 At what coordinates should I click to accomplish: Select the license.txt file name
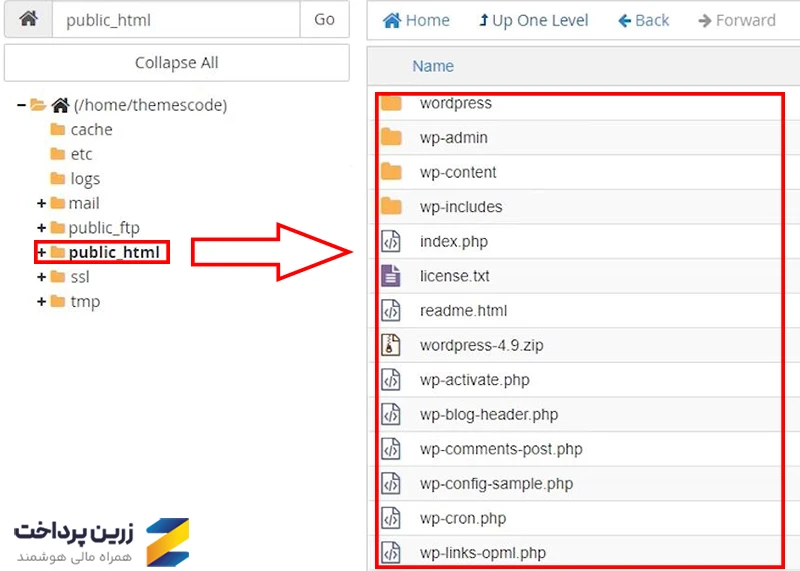pyautogui.click(x=455, y=276)
